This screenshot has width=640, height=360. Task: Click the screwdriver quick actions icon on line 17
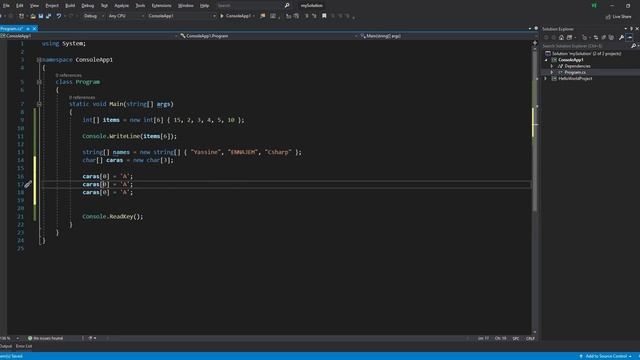pos(27,184)
